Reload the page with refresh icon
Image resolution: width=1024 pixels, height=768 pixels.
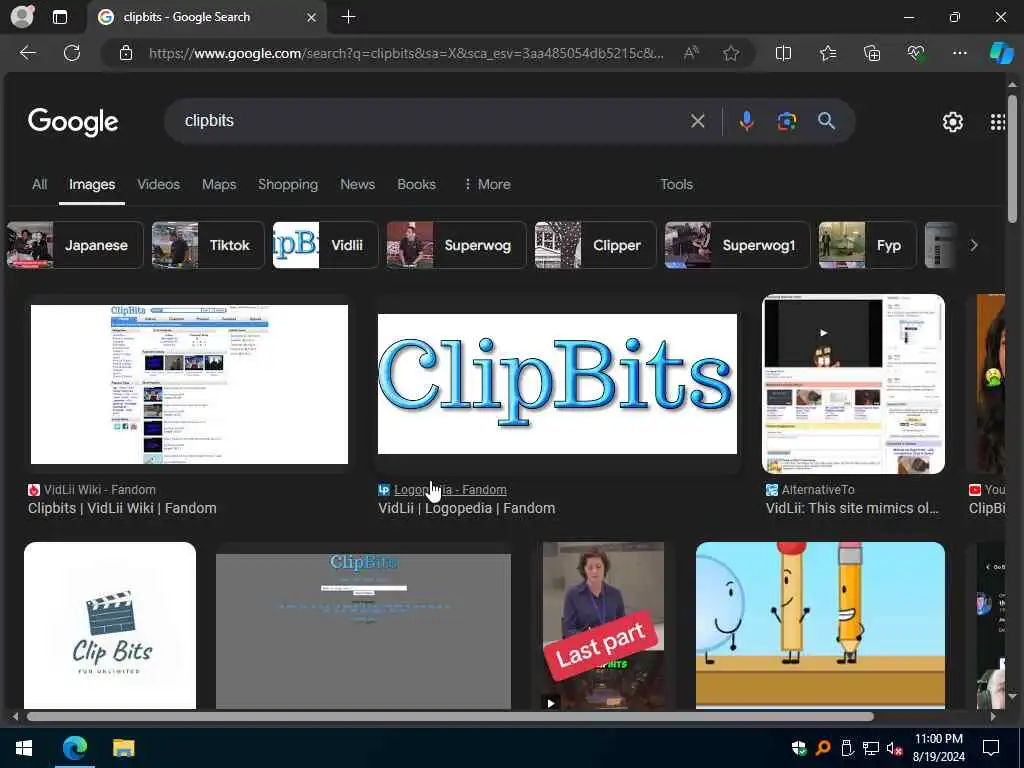[72, 53]
